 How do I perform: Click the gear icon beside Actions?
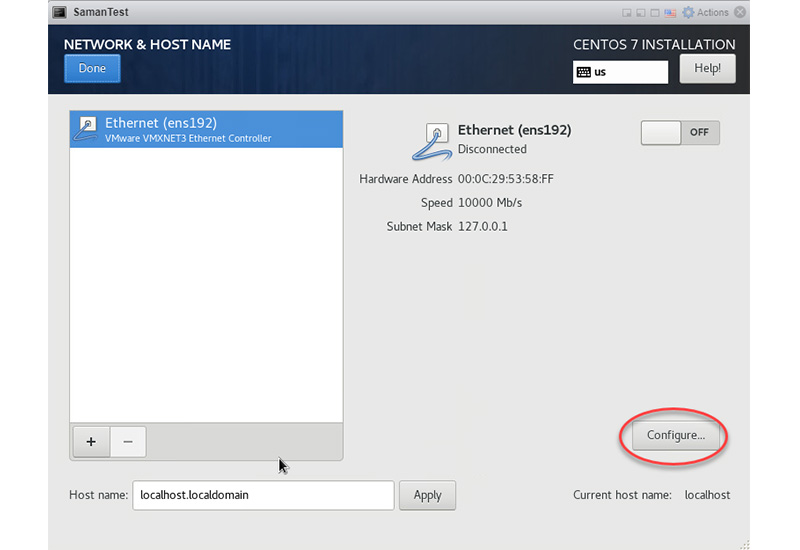pyautogui.click(x=687, y=12)
